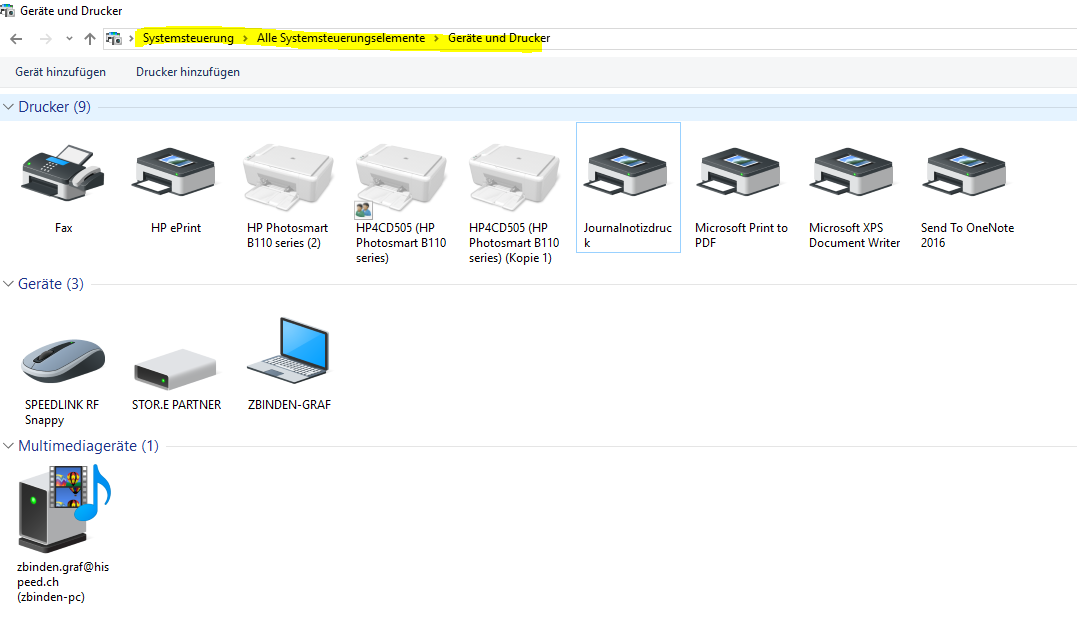
Task: Click Gerät hinzufügen
Action: click(60, 72)
